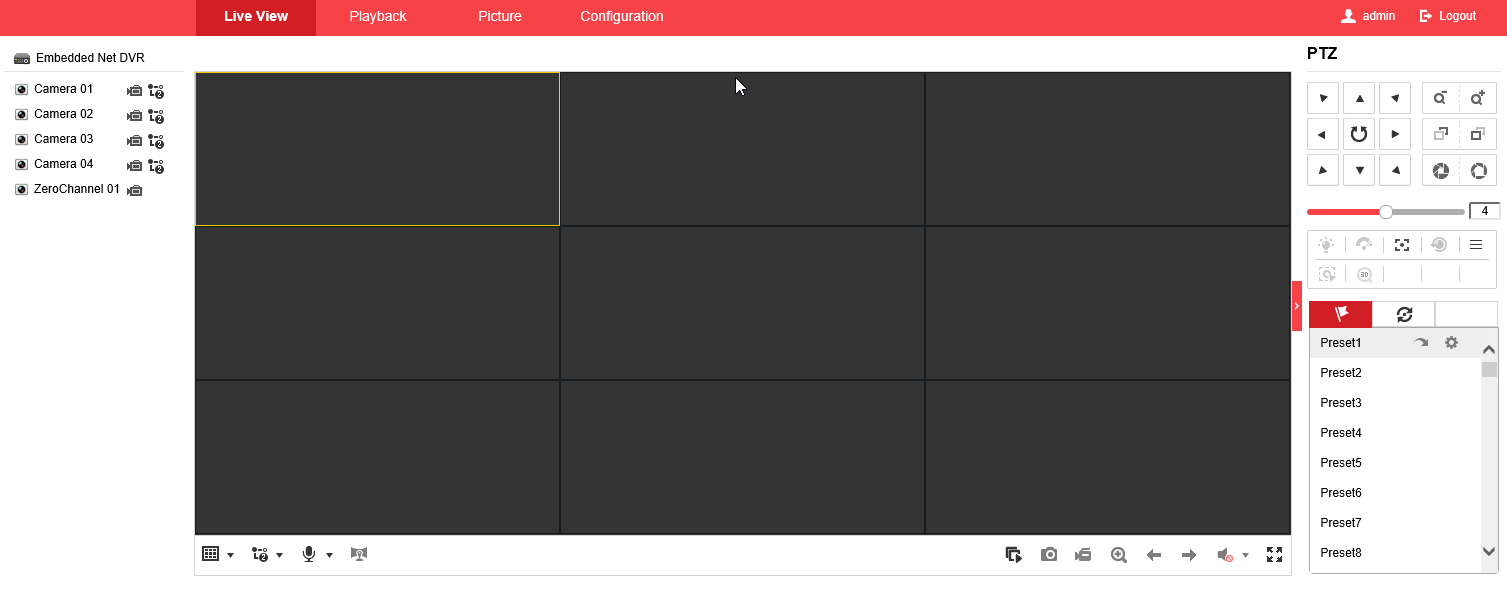Viewport: 1507px width, 604px height.
Task: Open the Configuration tab
Action: (621, 17)
